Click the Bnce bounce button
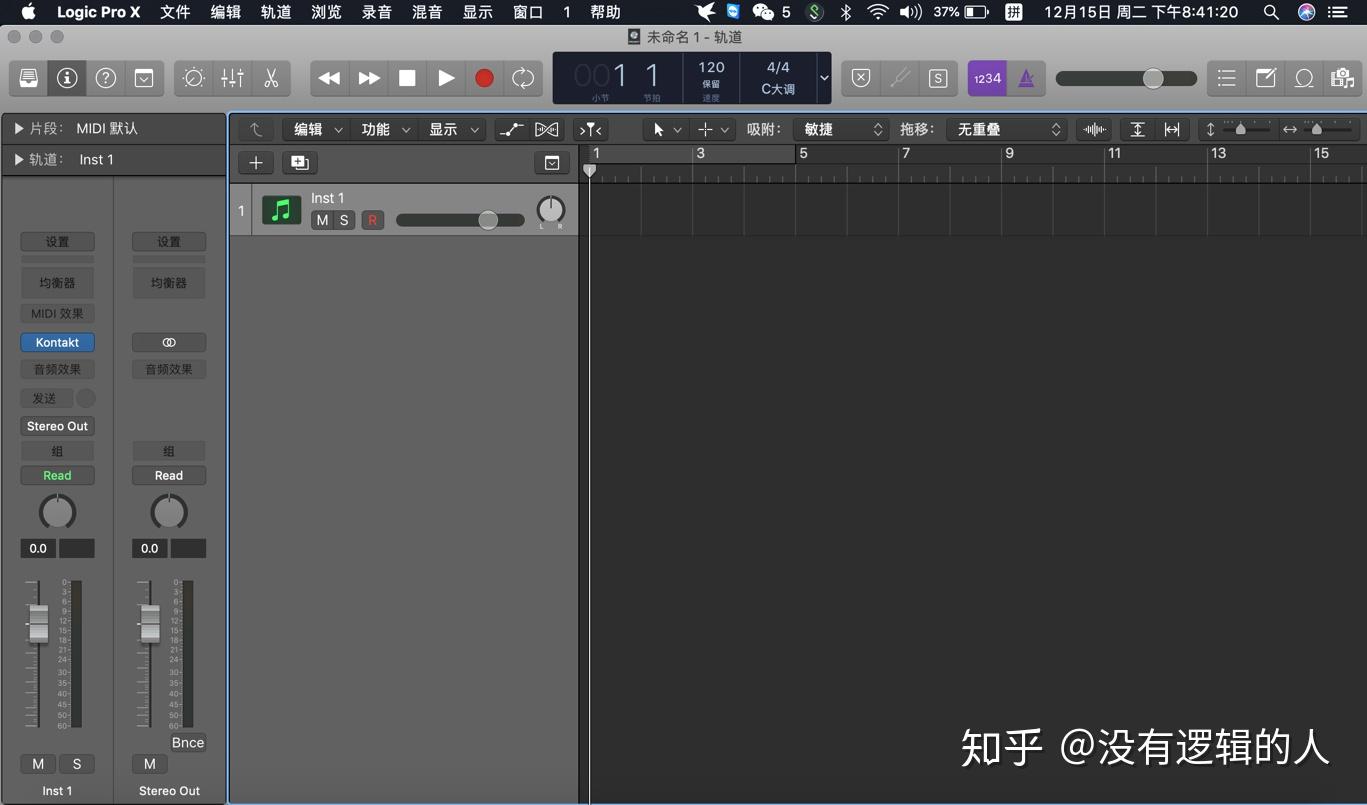Image resolution: width=1367 pixels, height=805 pixels. [x=188, y=742]
